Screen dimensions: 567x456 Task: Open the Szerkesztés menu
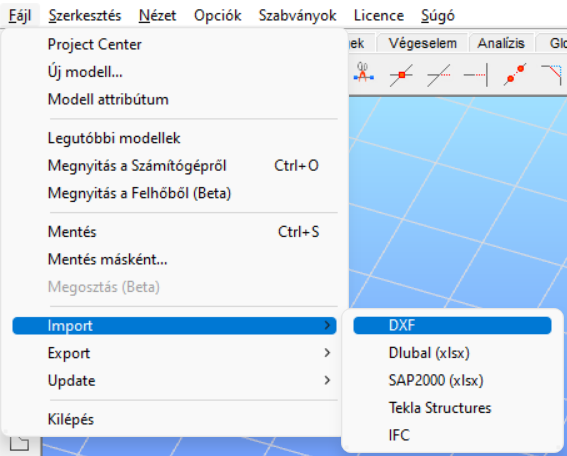tap(85, 16)
